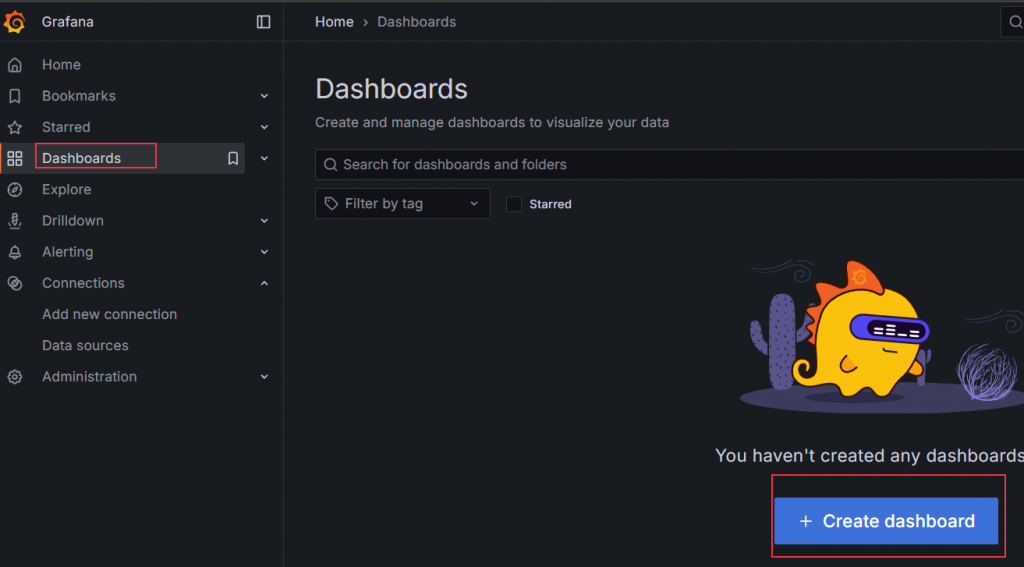
Task: Click the Bookmarks ribbon icon in the sidebar
Action: pyautogui.click(x=14, y=96)
